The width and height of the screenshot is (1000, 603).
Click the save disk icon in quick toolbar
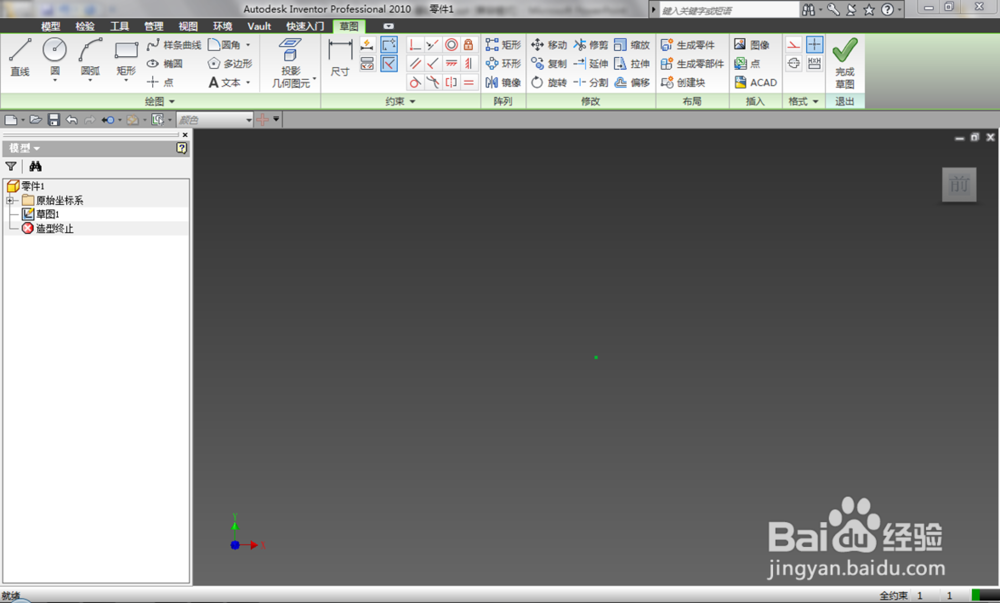point(54,120)
